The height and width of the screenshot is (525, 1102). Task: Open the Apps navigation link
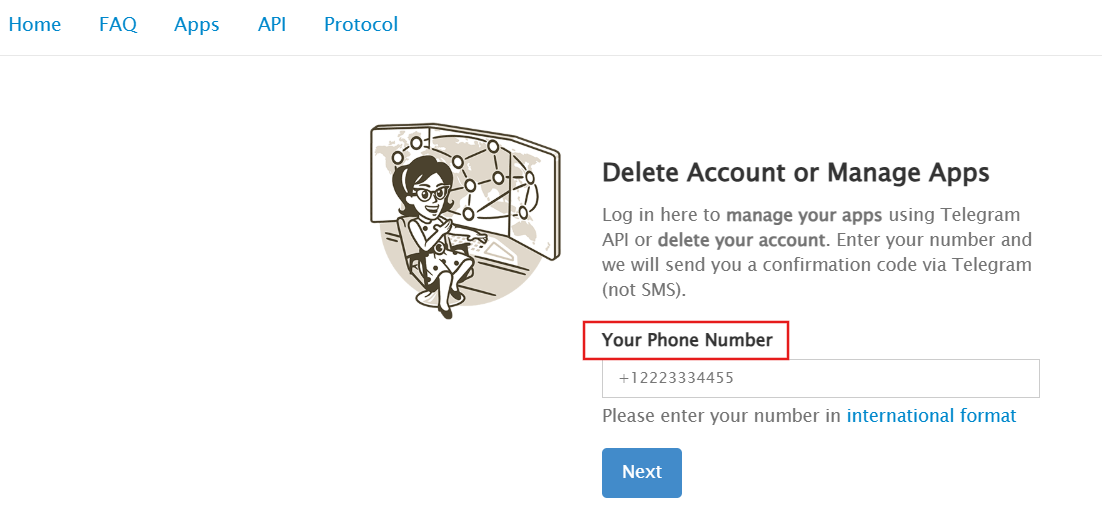pos(196,25)
